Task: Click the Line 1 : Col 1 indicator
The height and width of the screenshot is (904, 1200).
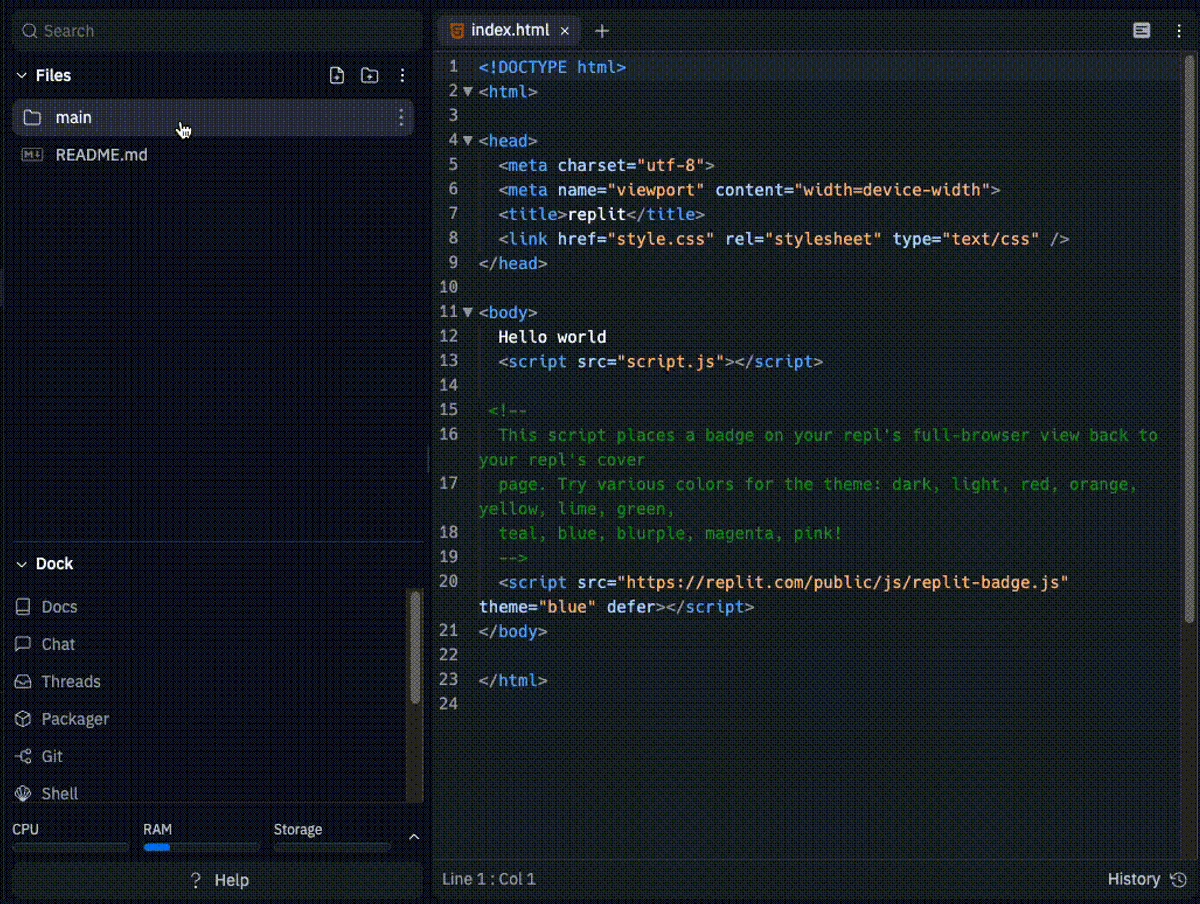Action: tap(489, 880)
